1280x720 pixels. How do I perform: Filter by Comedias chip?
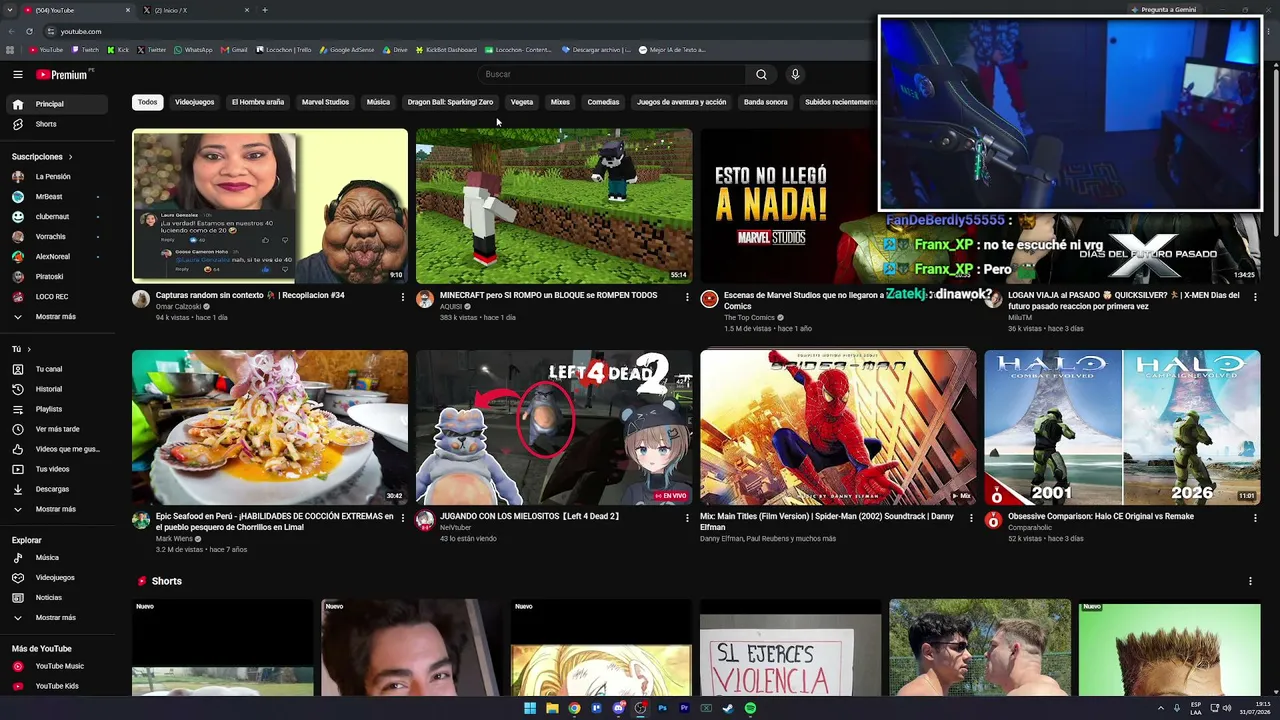tap(603, 102)
